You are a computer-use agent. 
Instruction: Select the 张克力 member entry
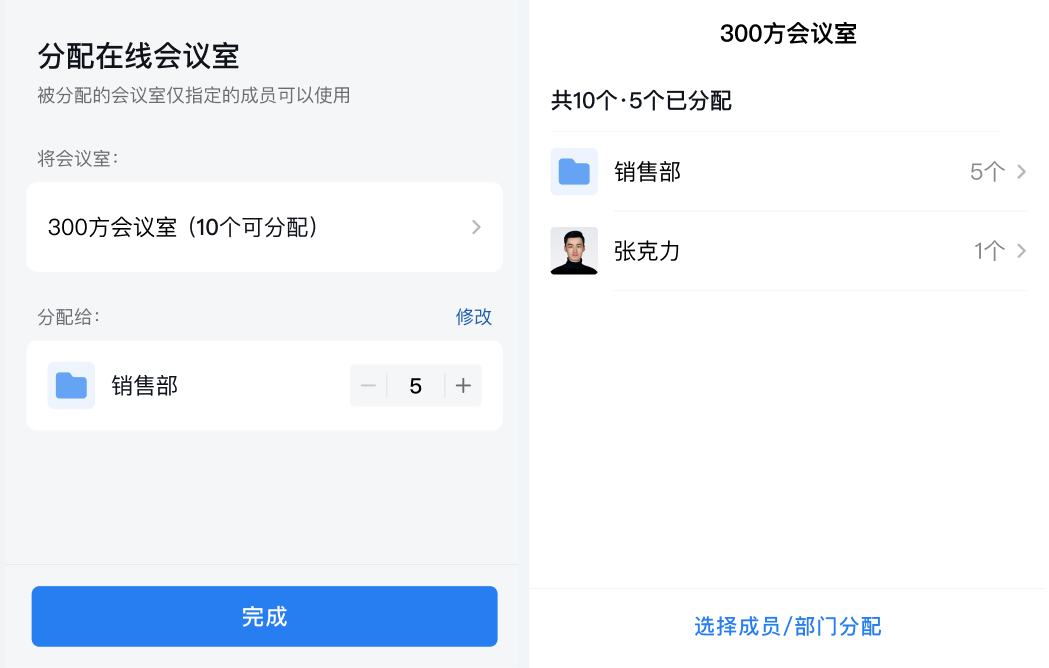pyautogui.click(x=789, y=251)
